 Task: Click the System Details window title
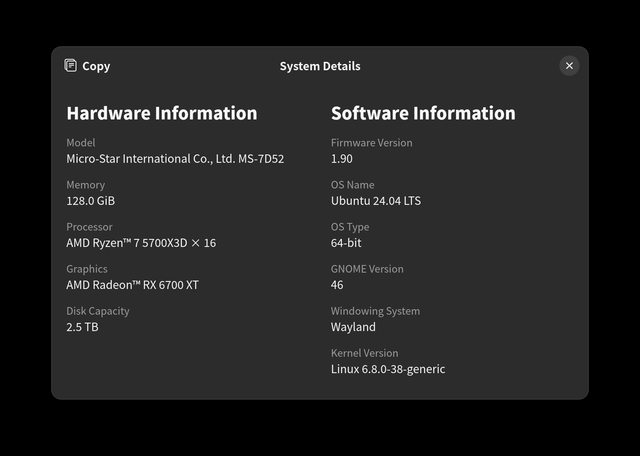[x=320, y=66]
